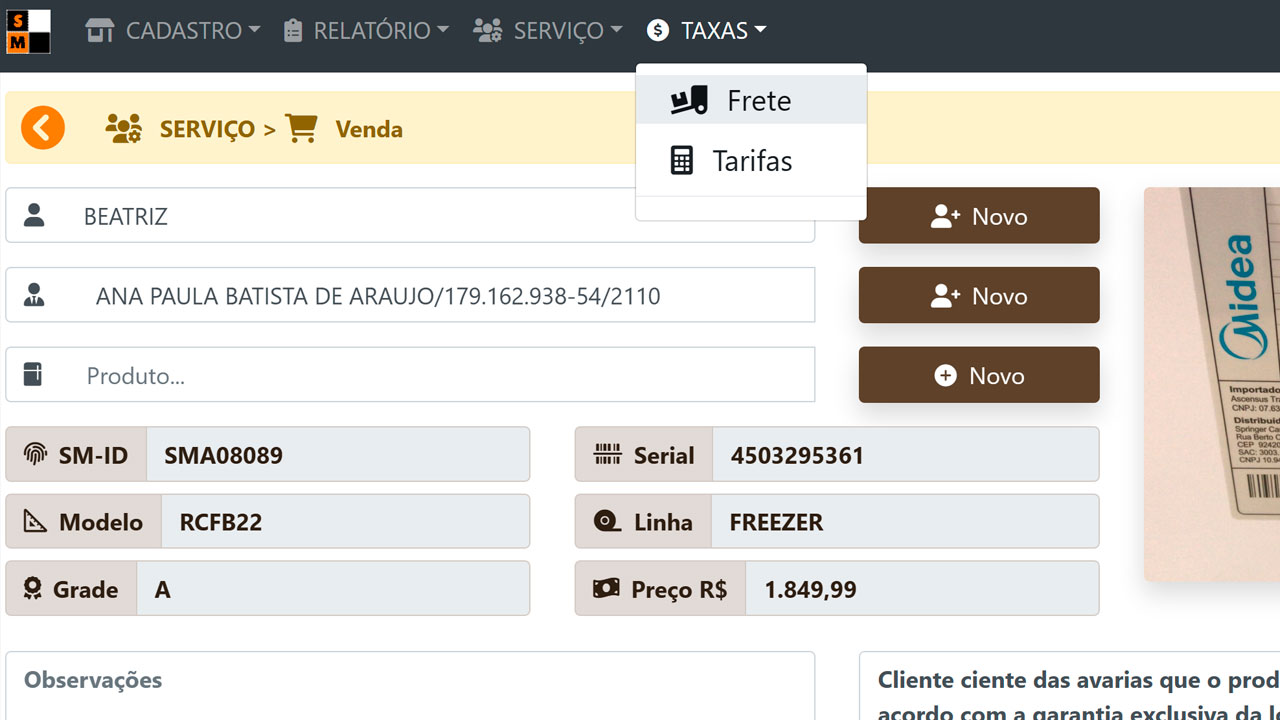Expand the RELATÓRIO dropdown menu
The image size is (1280, 720).
tap(366, 31)
